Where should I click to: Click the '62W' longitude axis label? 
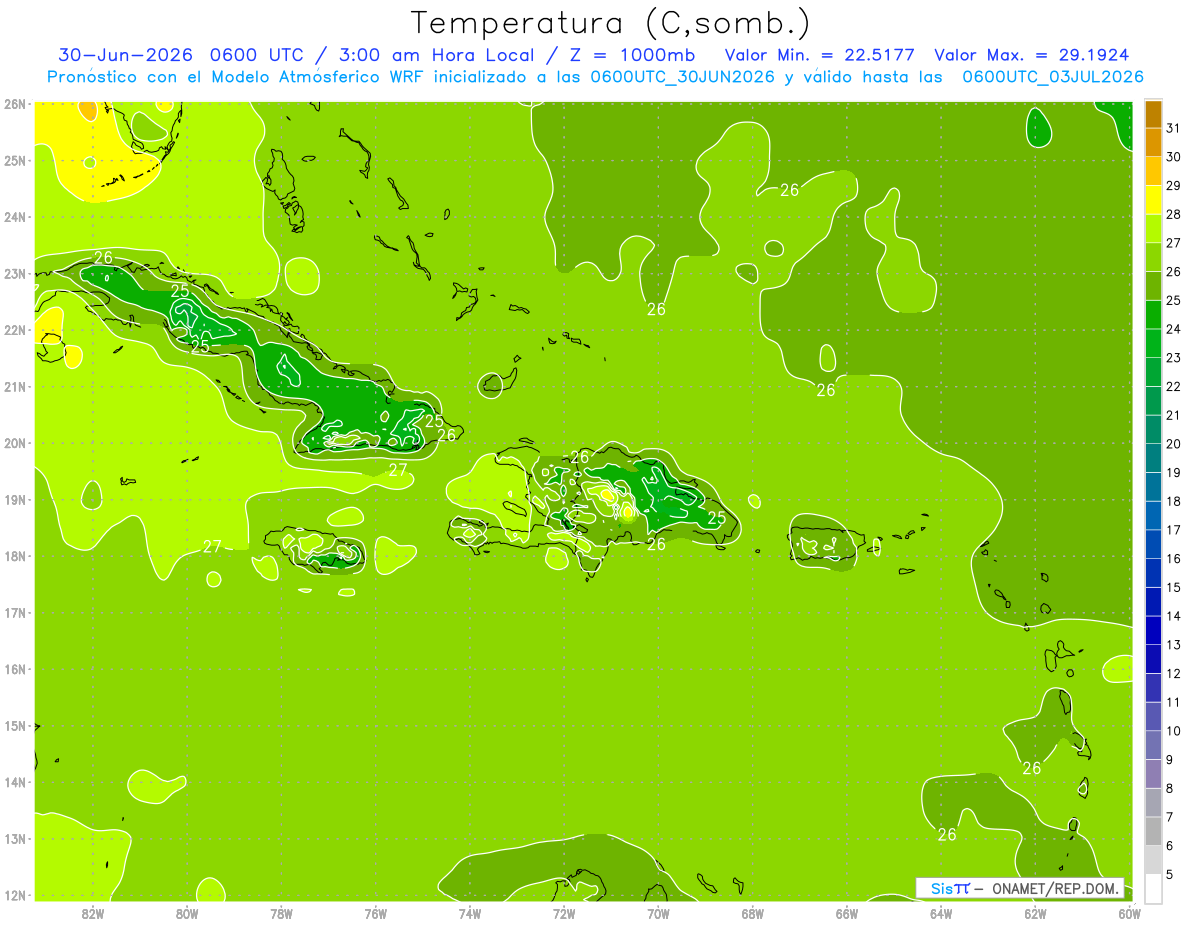1035,912
